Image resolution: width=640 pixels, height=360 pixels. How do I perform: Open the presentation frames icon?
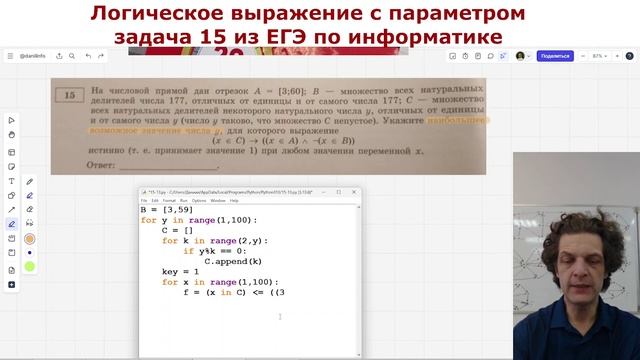click(x=478, y=56)
